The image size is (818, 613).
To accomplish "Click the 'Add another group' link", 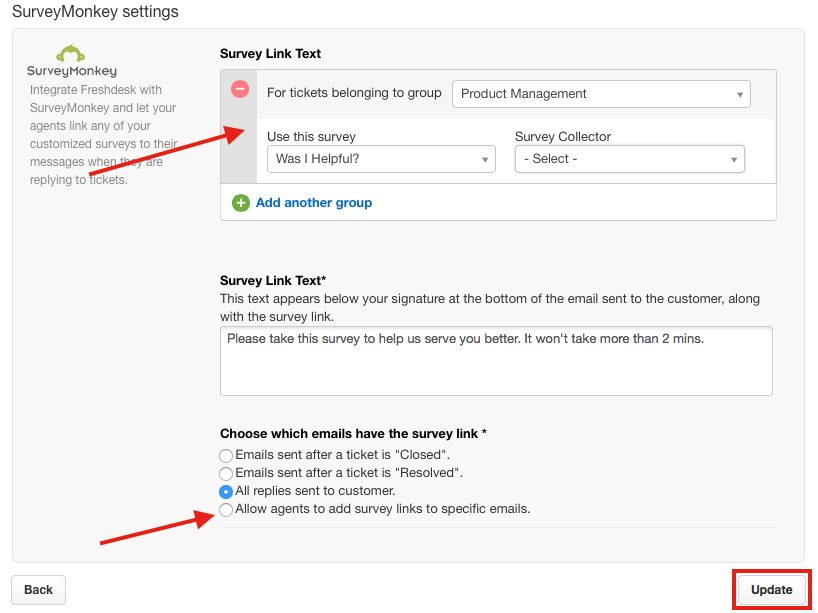I will click(314, 203).
